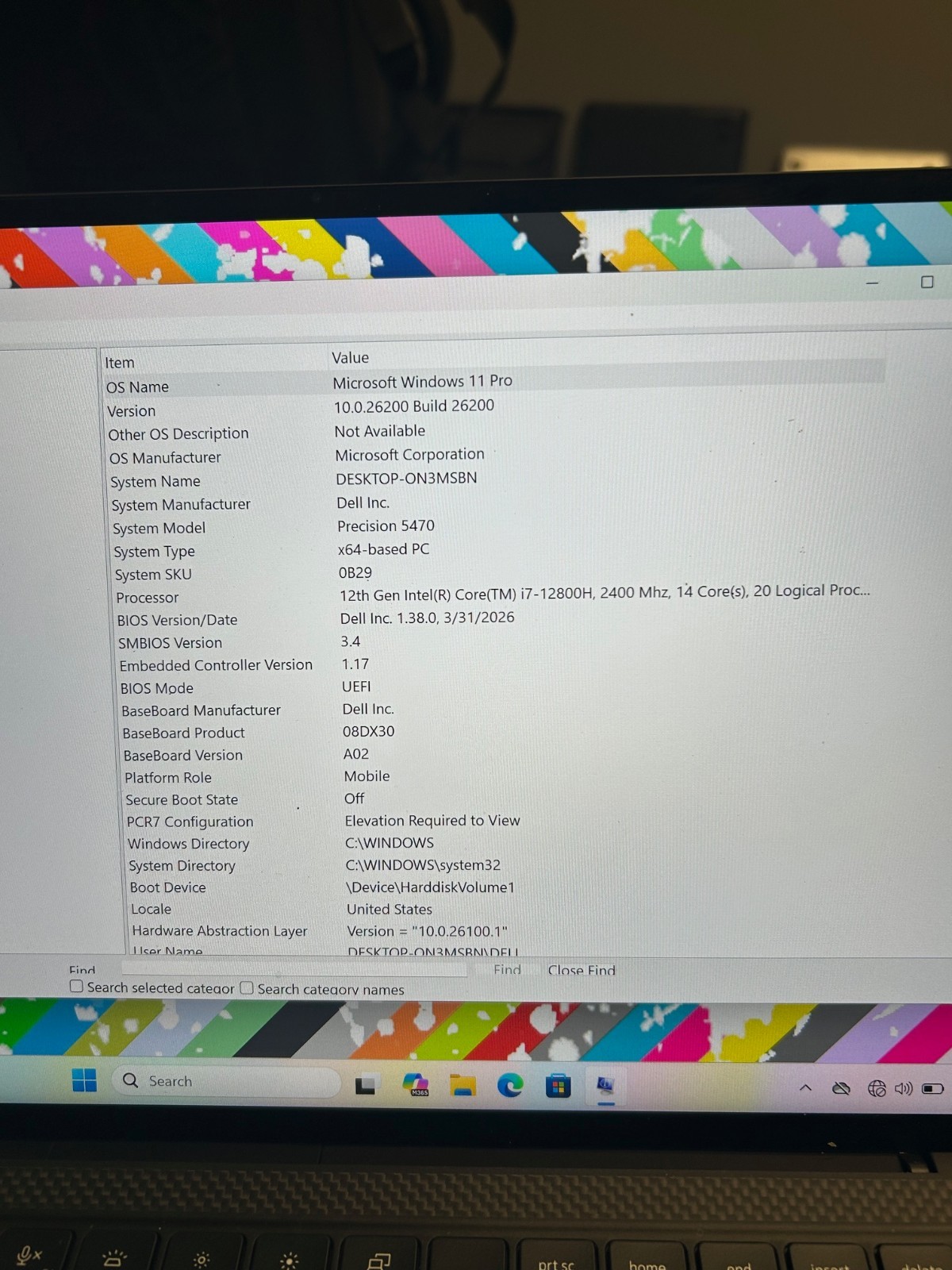Viewport: 952px width, 1270px height.
Task: Click the value Dell Inc. 1.38.0, 3/31/2026
Action: coord(427,618)
